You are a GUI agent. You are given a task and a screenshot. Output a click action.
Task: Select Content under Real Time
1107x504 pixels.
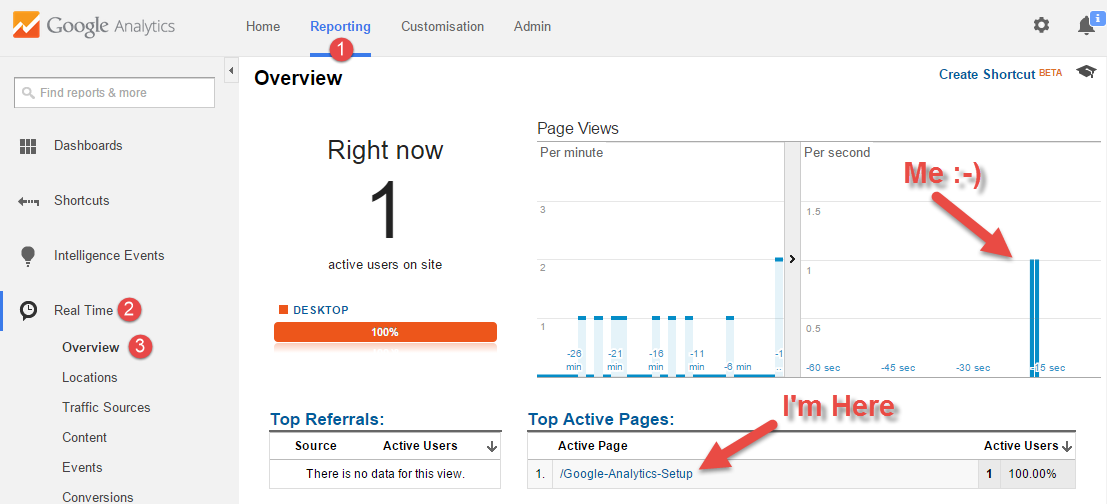tap(85, 438)
